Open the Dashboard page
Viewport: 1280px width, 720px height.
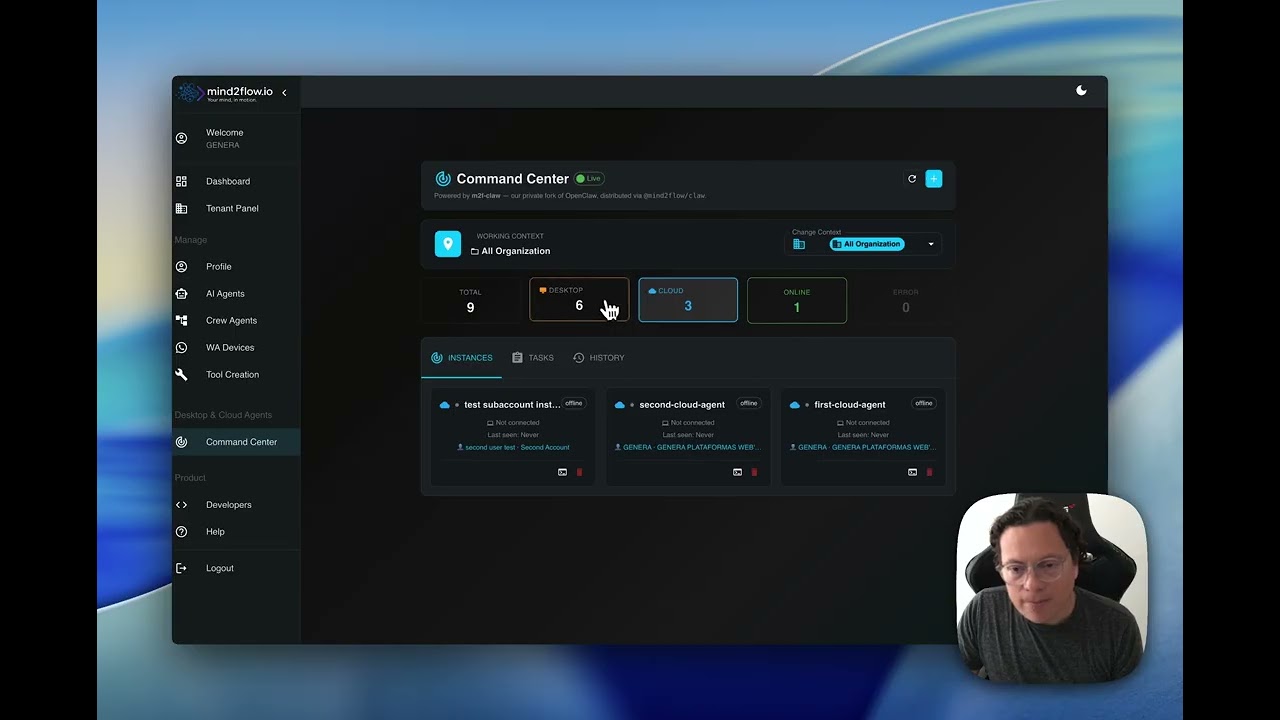point(236,181)
